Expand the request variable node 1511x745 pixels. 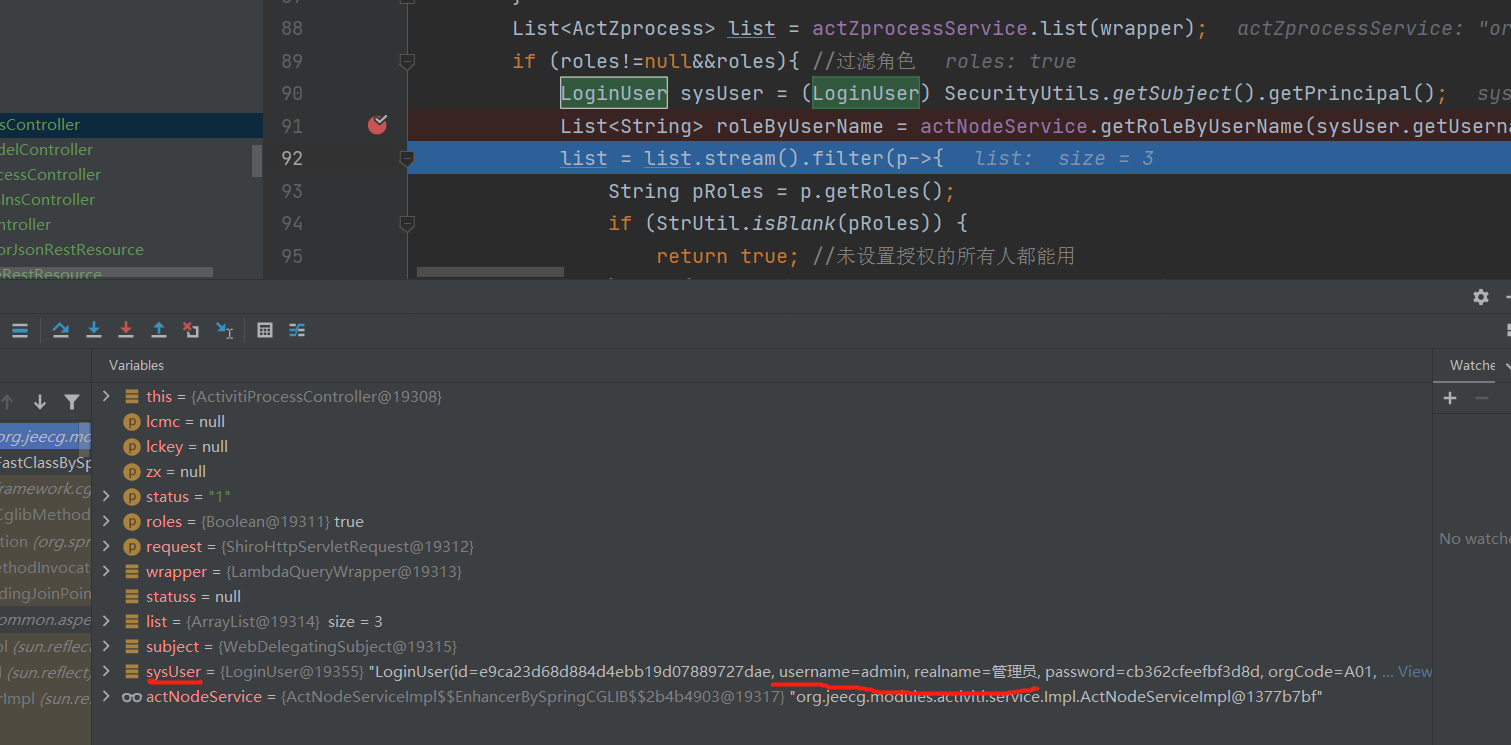[x=106, y=546]
